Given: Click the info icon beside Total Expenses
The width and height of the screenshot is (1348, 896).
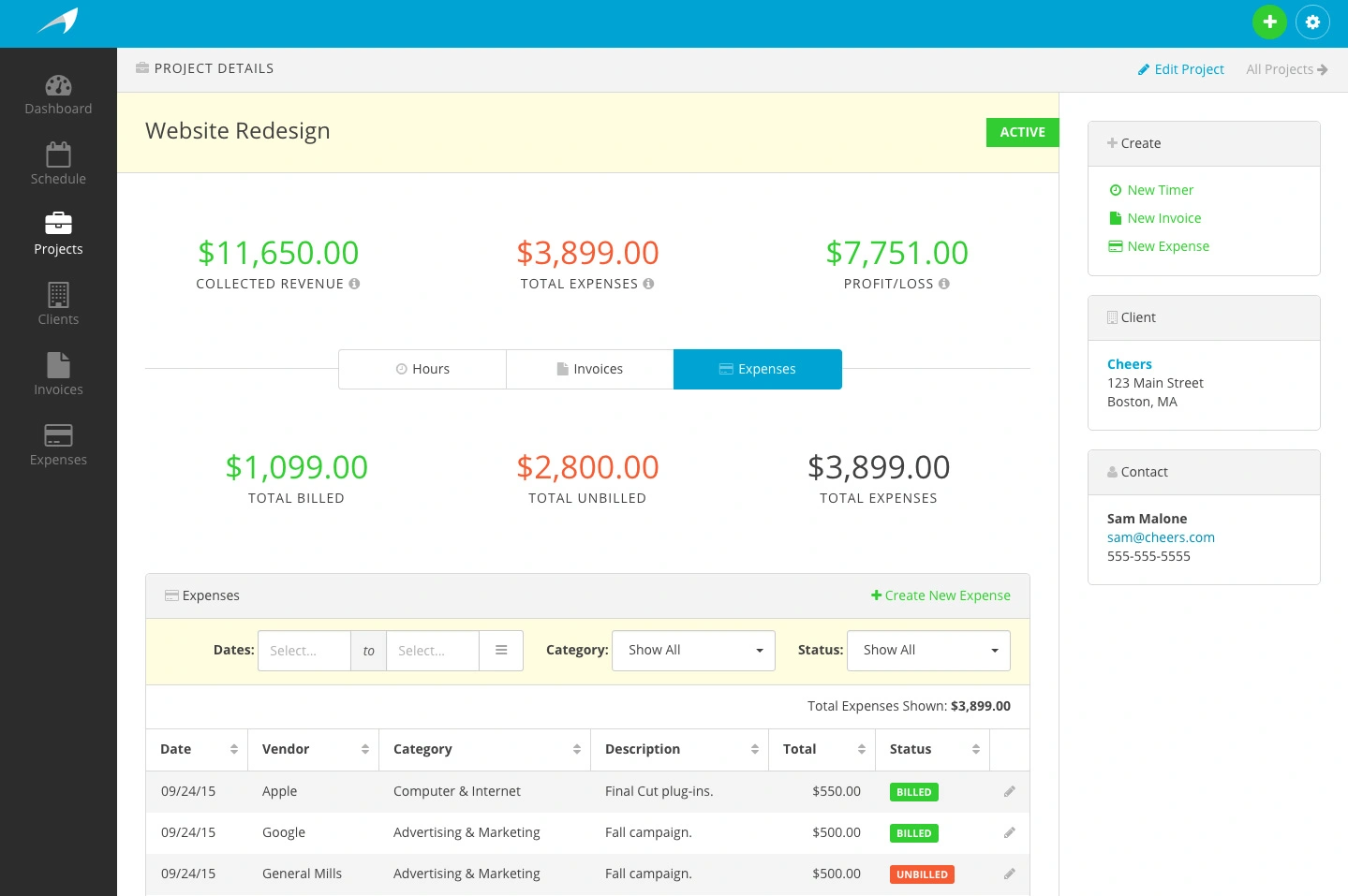Looking at the screenshot, I should [x=648, y=283].
